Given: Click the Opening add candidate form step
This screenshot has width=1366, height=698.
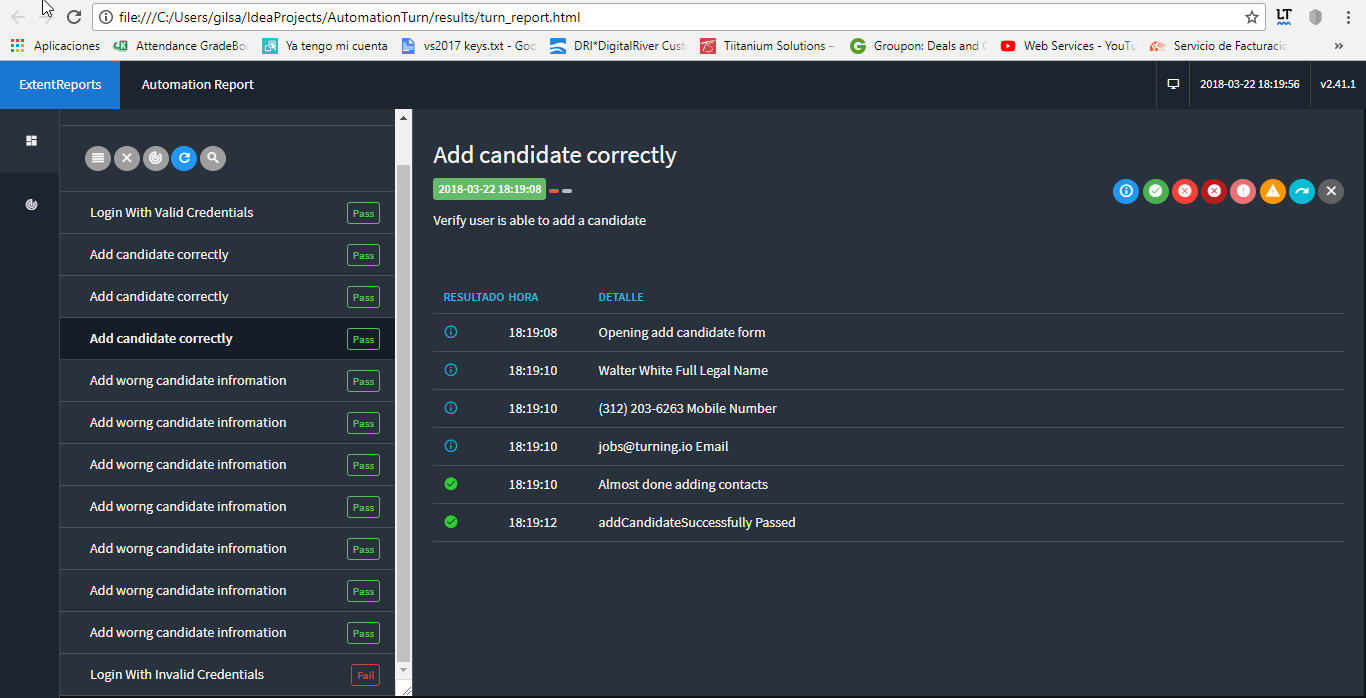Looking at the screenshot, I should (888, 332).
